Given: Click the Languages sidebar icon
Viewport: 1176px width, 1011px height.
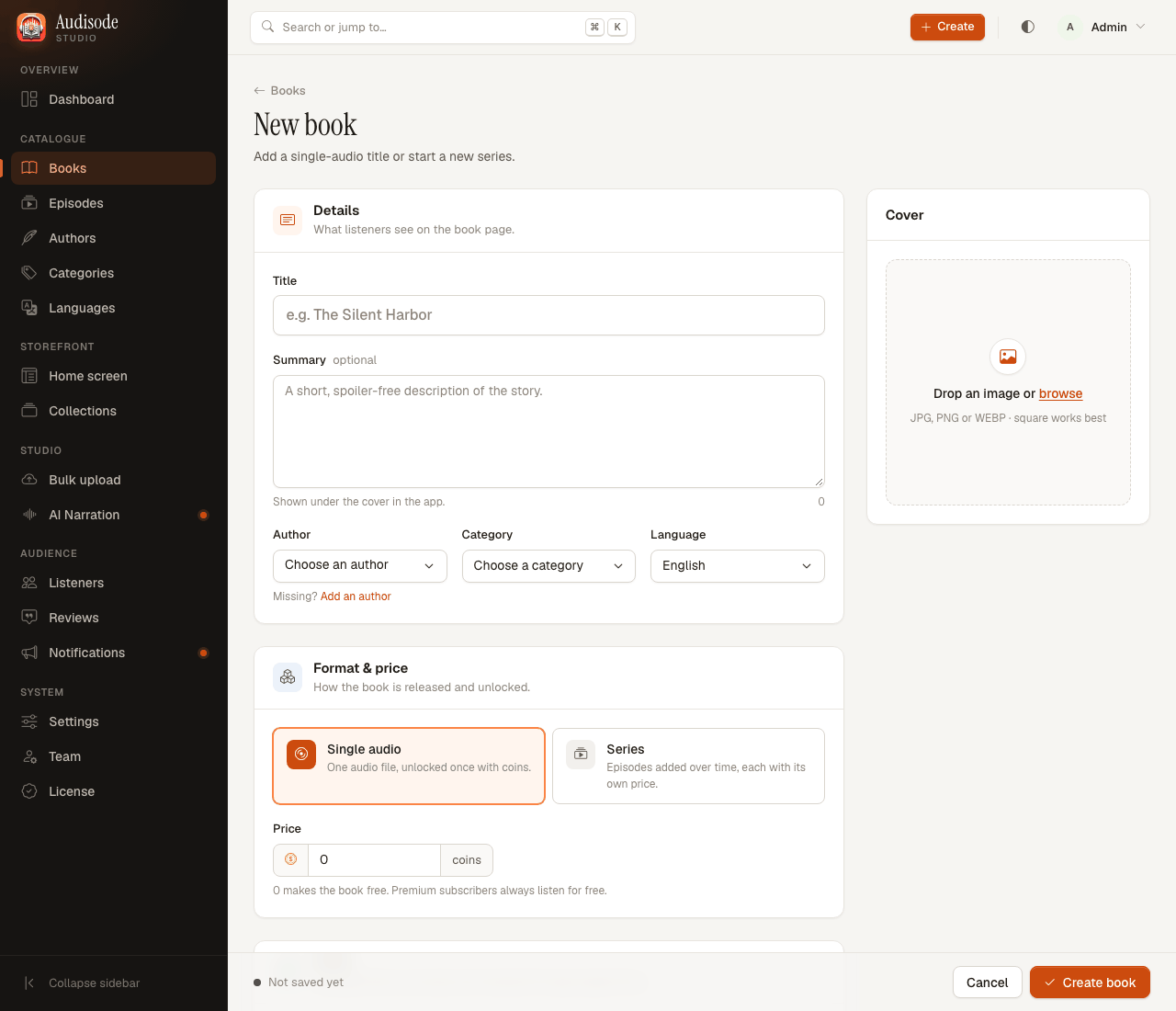Looking at the screenshot, I should 29,308.
